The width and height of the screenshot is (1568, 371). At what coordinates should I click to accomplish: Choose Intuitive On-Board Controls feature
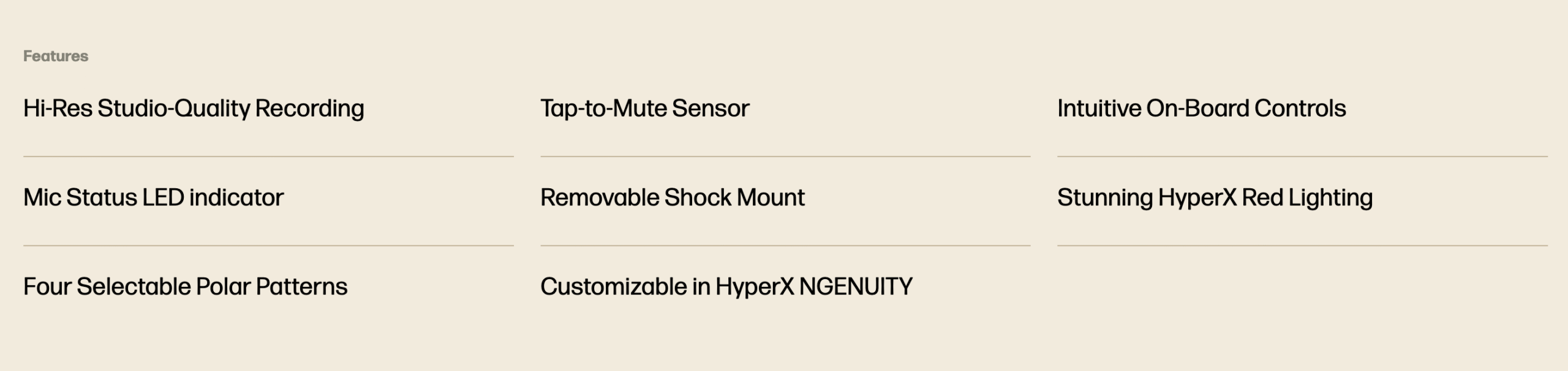(1201, 109)
